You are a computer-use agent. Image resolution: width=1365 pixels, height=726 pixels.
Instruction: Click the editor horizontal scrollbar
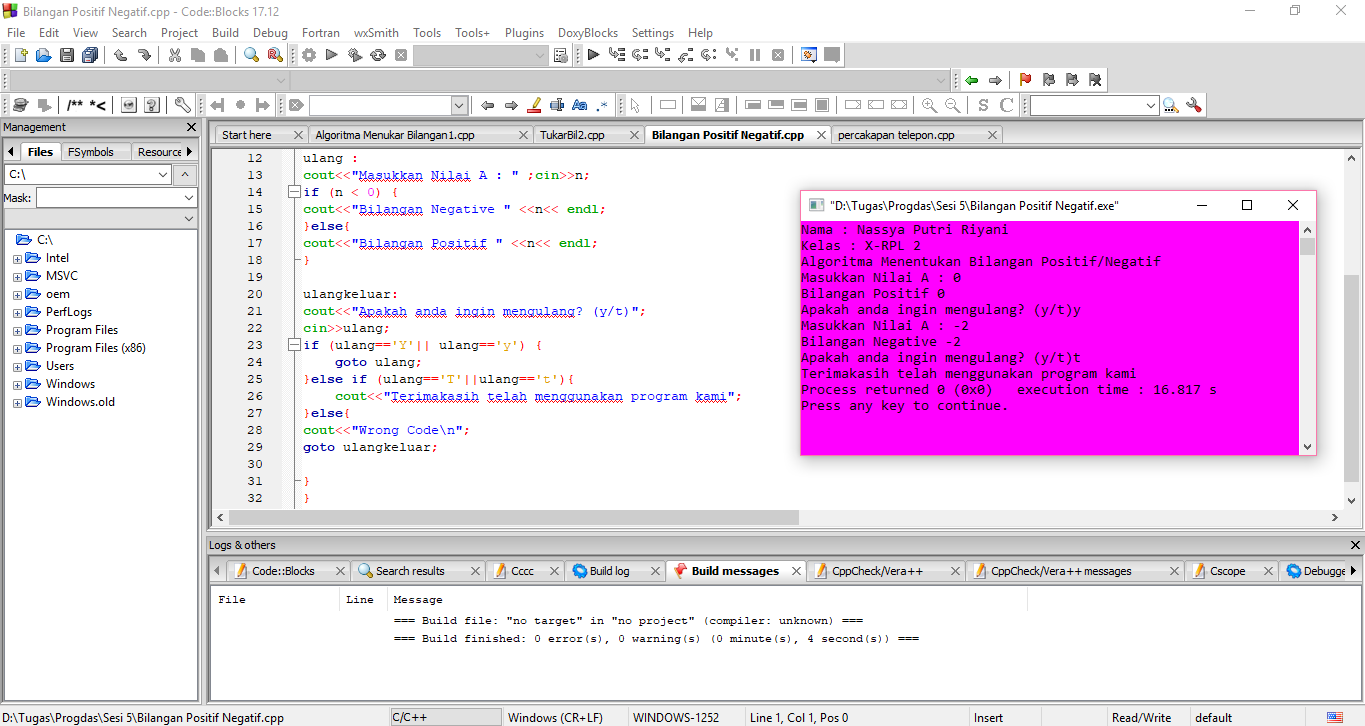[x=515, y=518]
